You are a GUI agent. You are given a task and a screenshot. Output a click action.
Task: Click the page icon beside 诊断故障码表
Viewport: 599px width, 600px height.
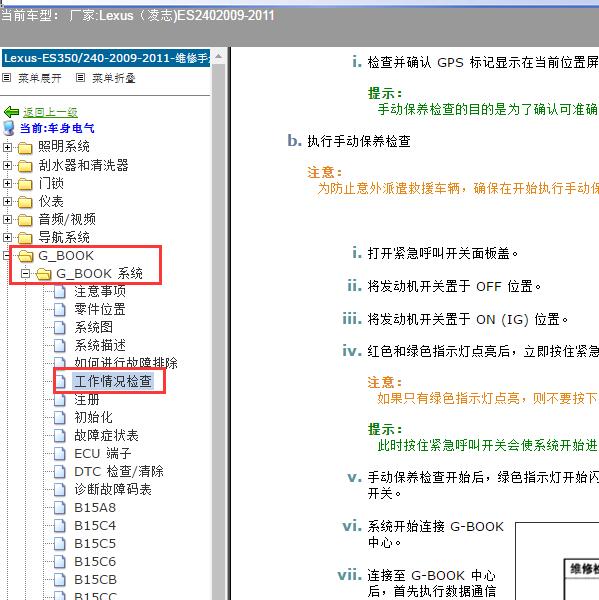coord(60,489)
